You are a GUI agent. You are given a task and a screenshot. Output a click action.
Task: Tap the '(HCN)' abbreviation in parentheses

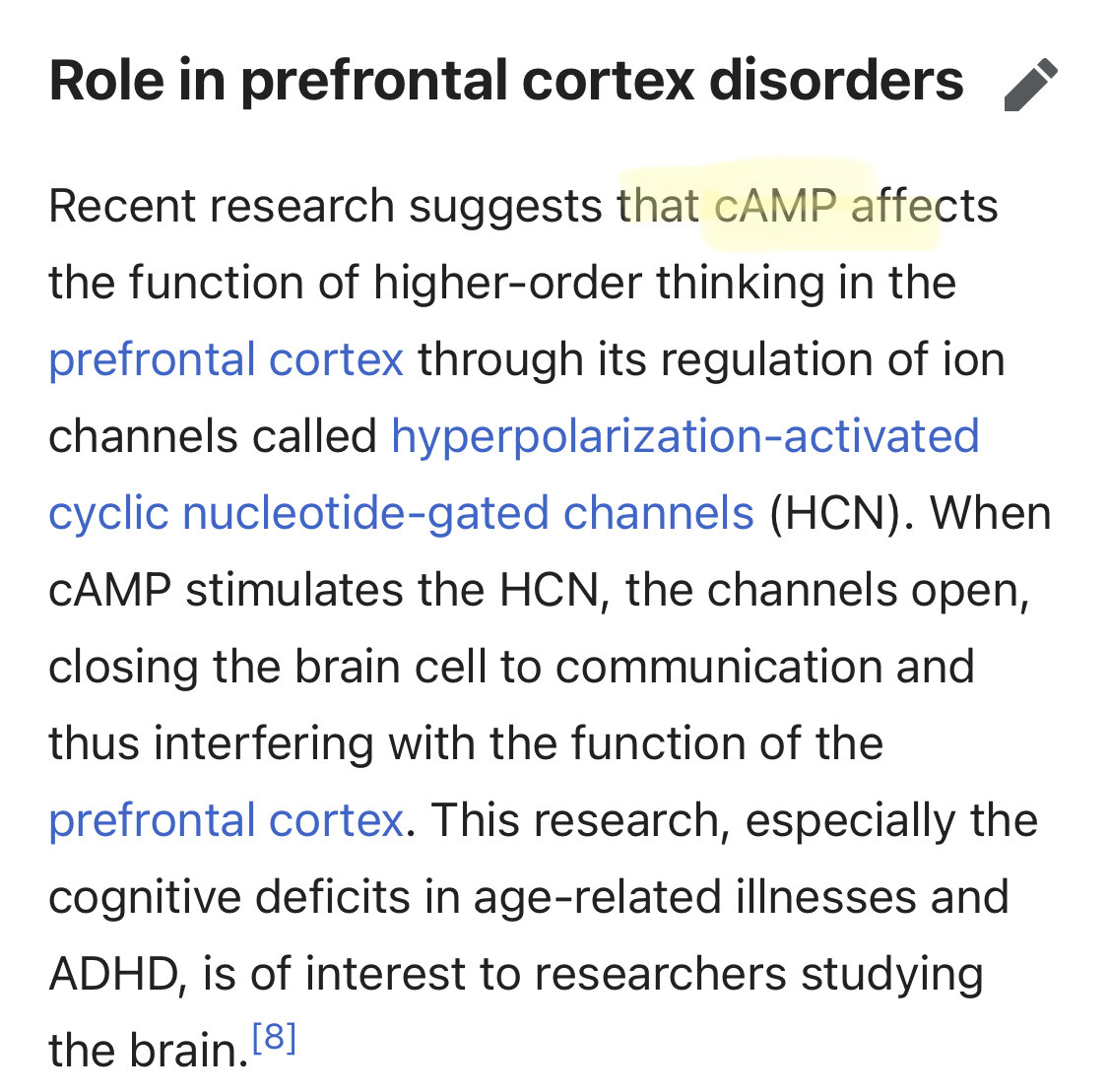835,513
